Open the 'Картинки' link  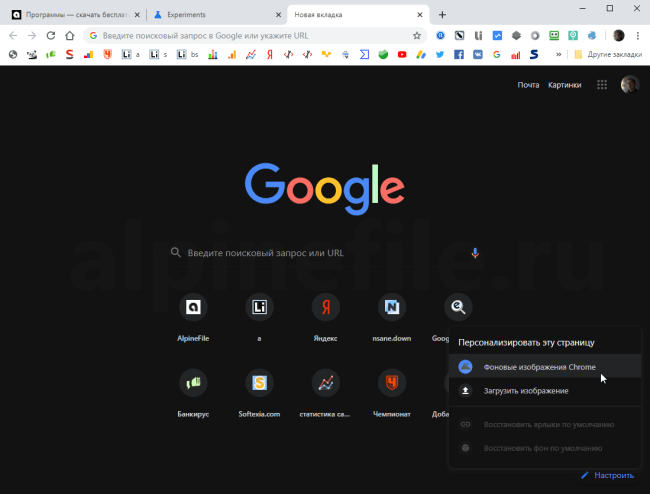tap(565, 85)
